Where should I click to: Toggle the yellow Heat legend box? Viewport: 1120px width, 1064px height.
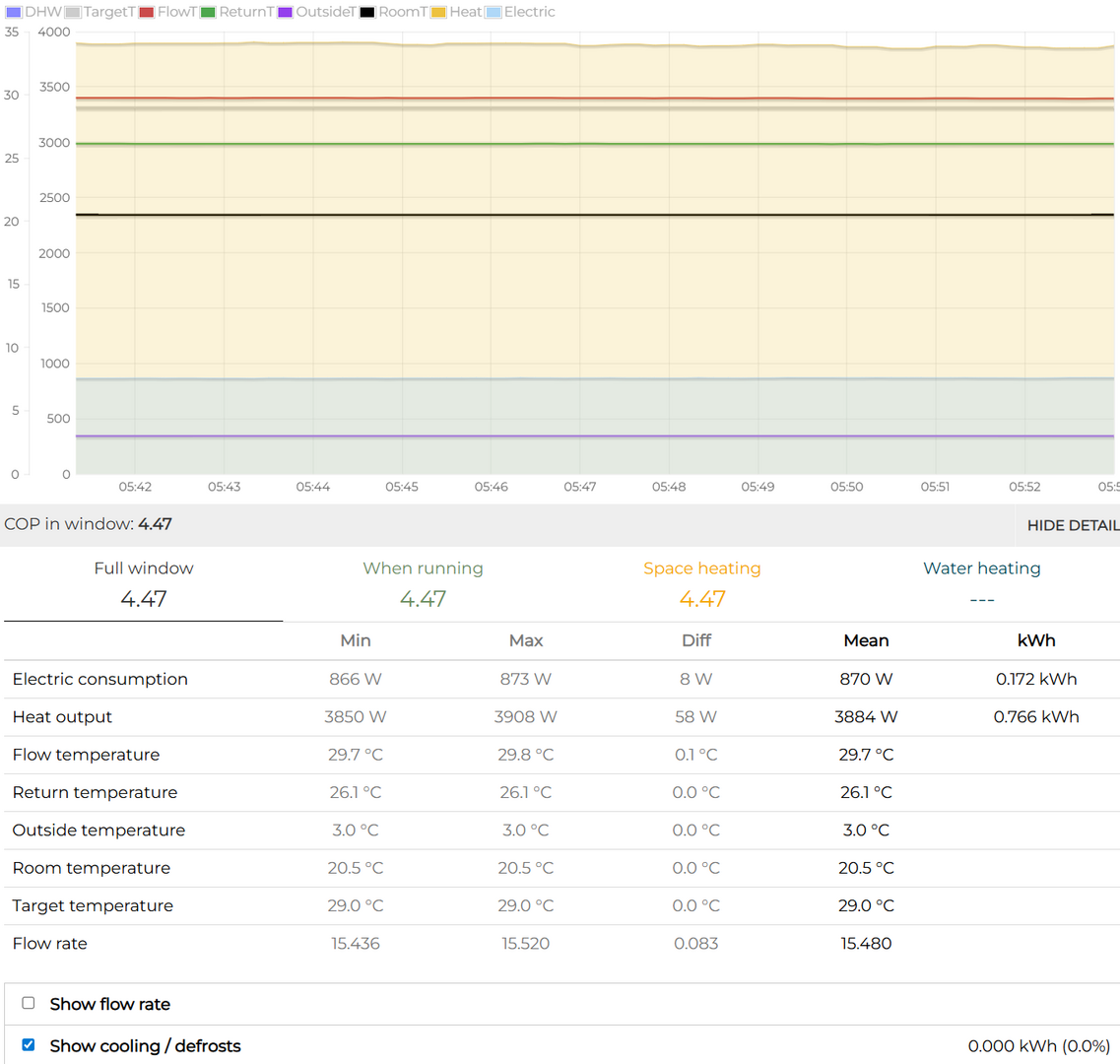coord(438,13)
